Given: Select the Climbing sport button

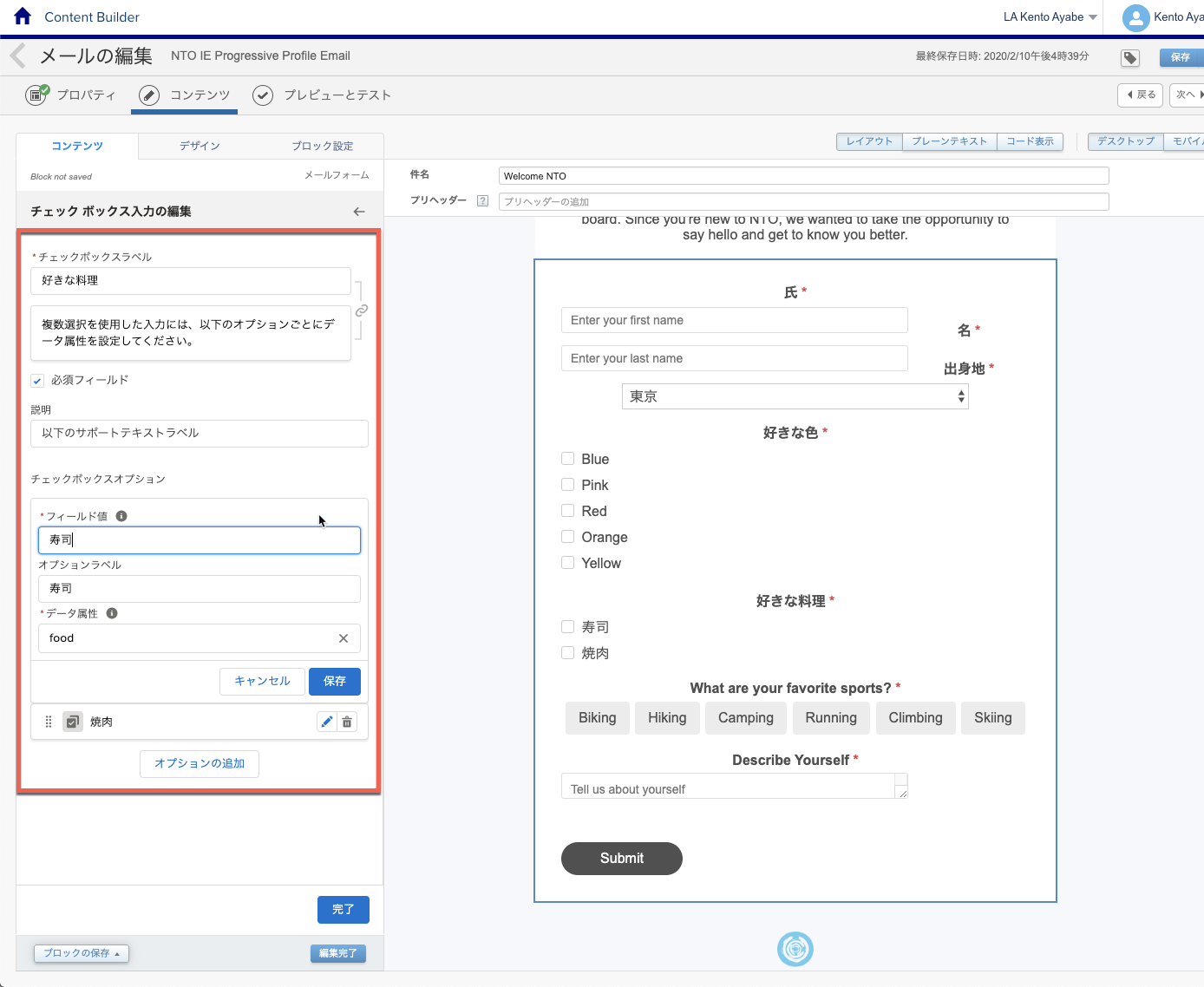Looking at the screenshot, I should [915, 718].
